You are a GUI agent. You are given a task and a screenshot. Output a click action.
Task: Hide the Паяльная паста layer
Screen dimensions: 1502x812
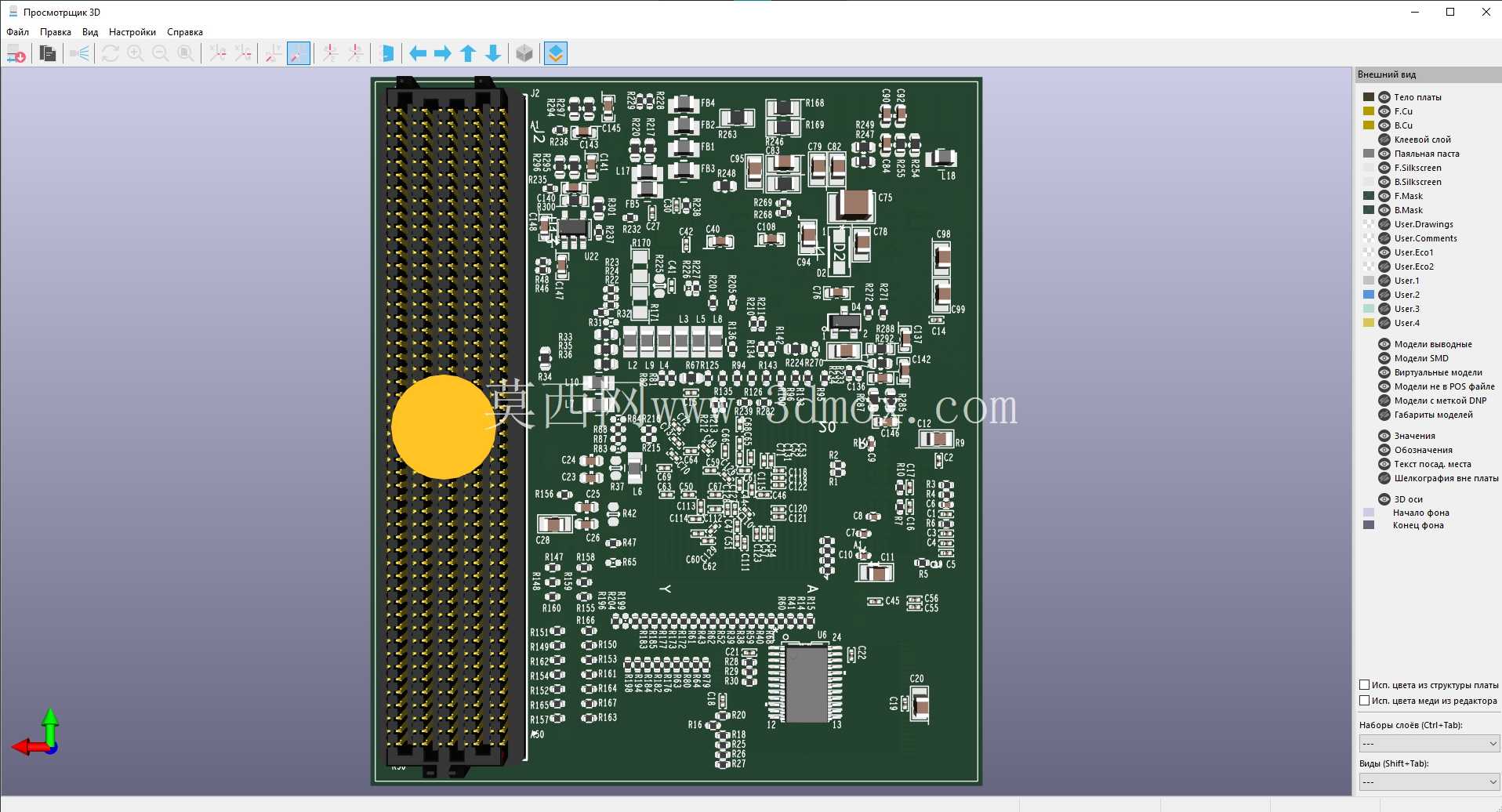pyautogui.click(x=1384, y=154)
